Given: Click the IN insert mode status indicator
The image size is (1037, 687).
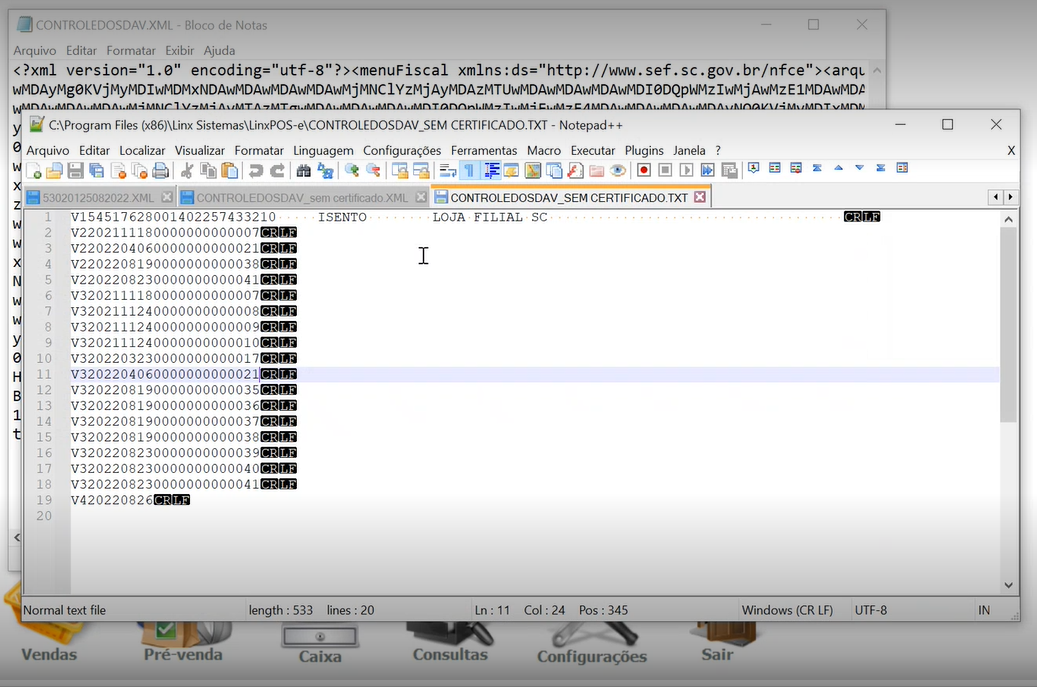Looking at the screenshot, I should click(x=984, y=610).
